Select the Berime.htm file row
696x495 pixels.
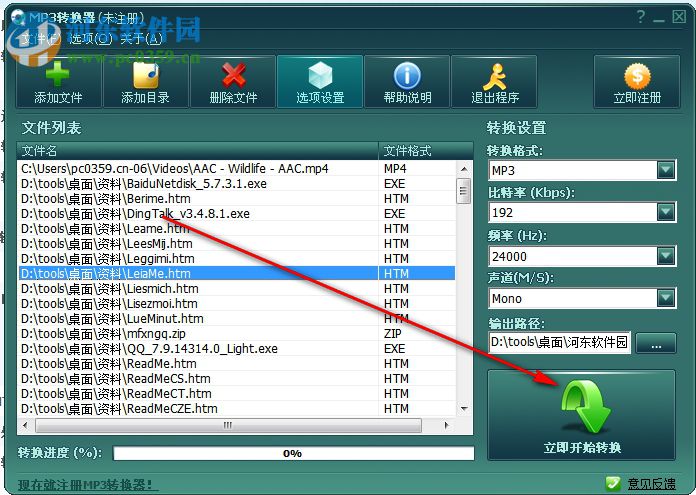(237, 198)
